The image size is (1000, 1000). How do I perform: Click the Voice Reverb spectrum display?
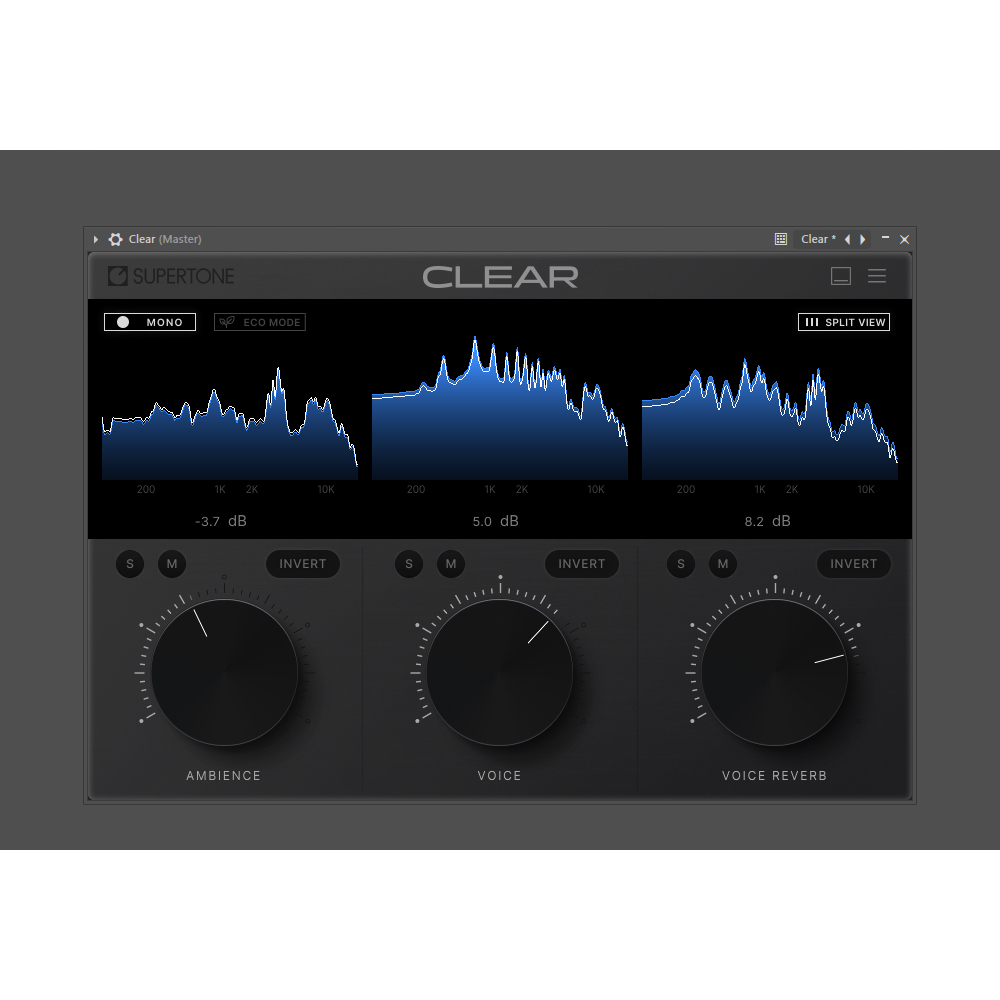tap(770, 419)
